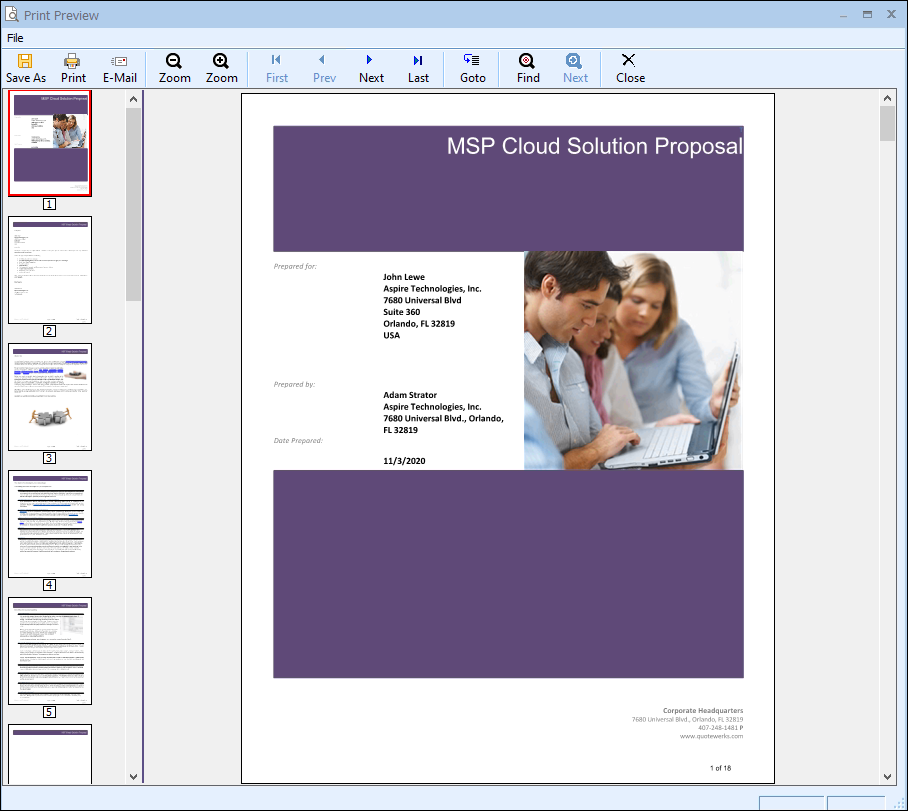Click the thumbnail panel scroll down arrow
908x811 pixels.
click(133, 776)
